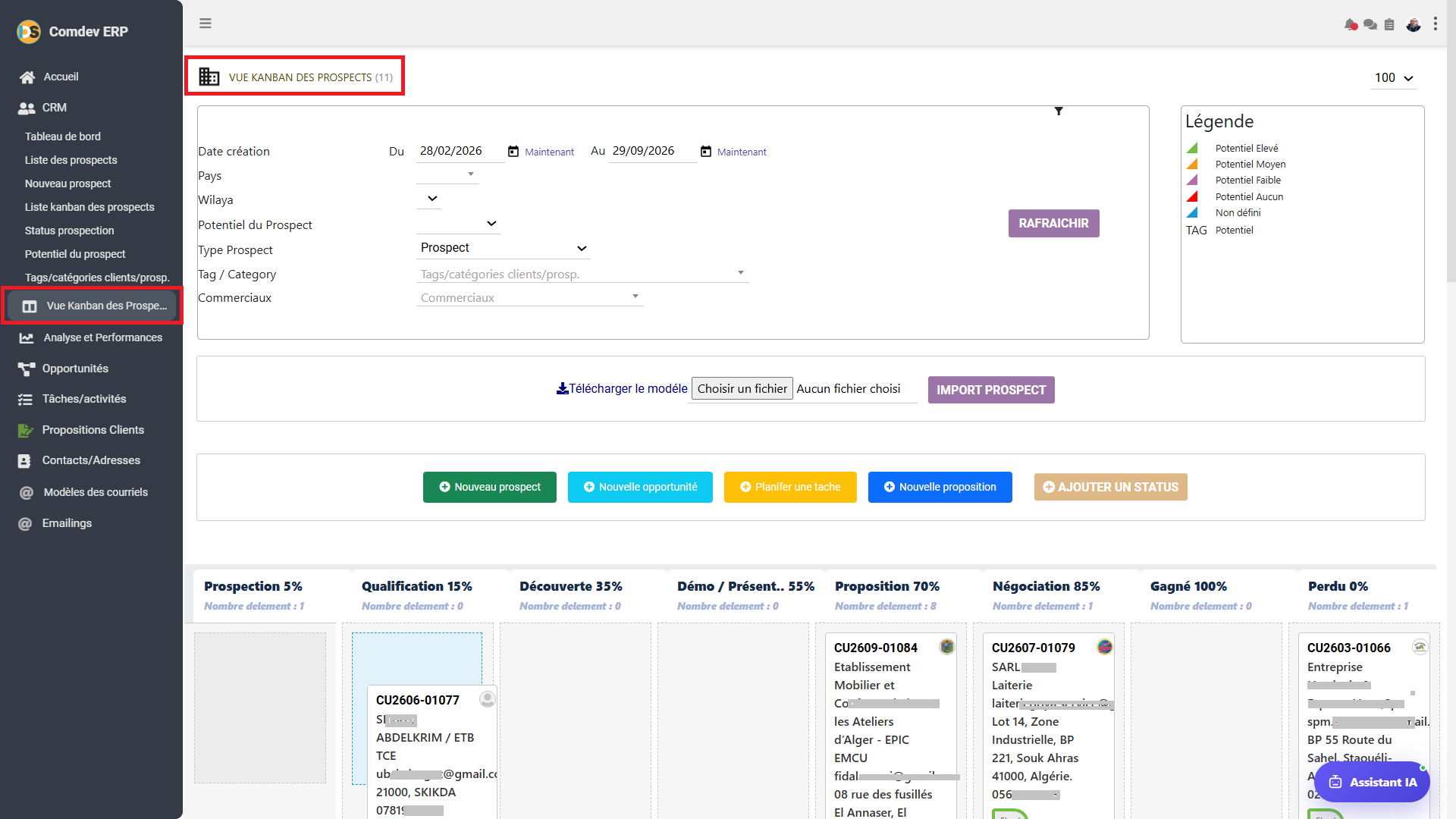Image resolution: width=1456 pixels, height=819 pixels.
Task: Click avatar icon on card CU2609-01084
Action: click(x=947, y=646)
